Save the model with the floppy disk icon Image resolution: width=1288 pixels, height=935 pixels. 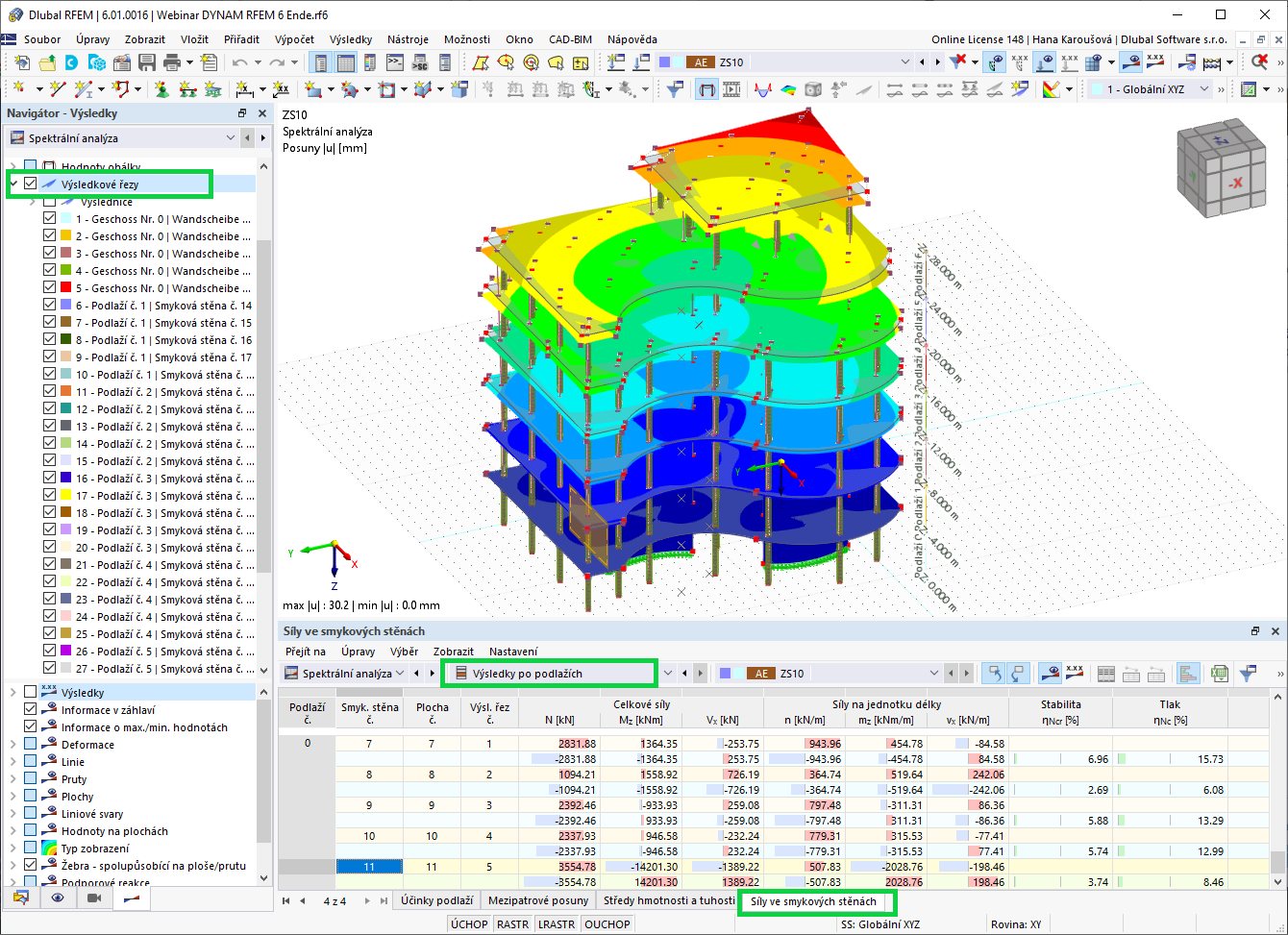tap(147, 62)
